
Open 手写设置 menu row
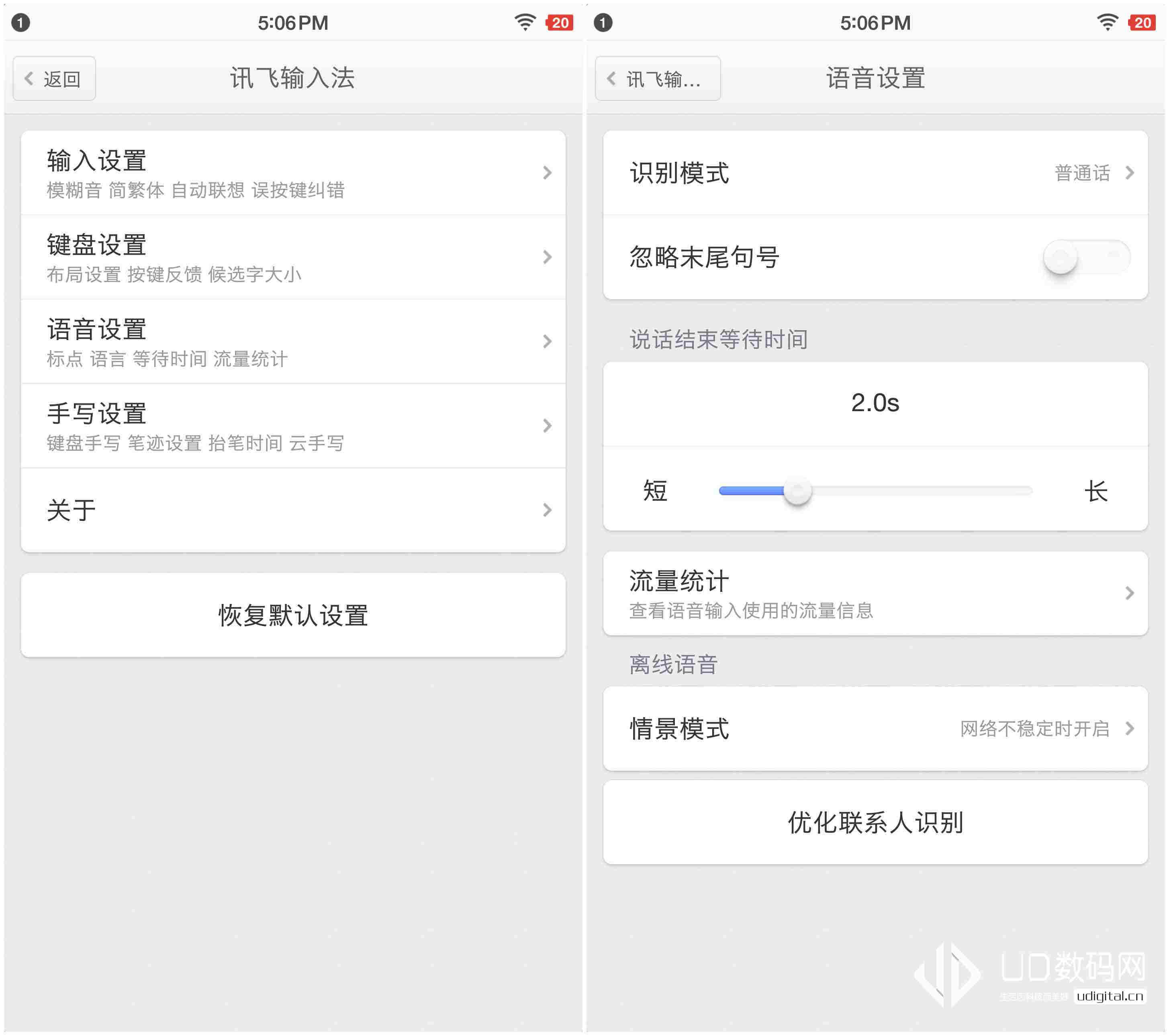pos(293,426)
